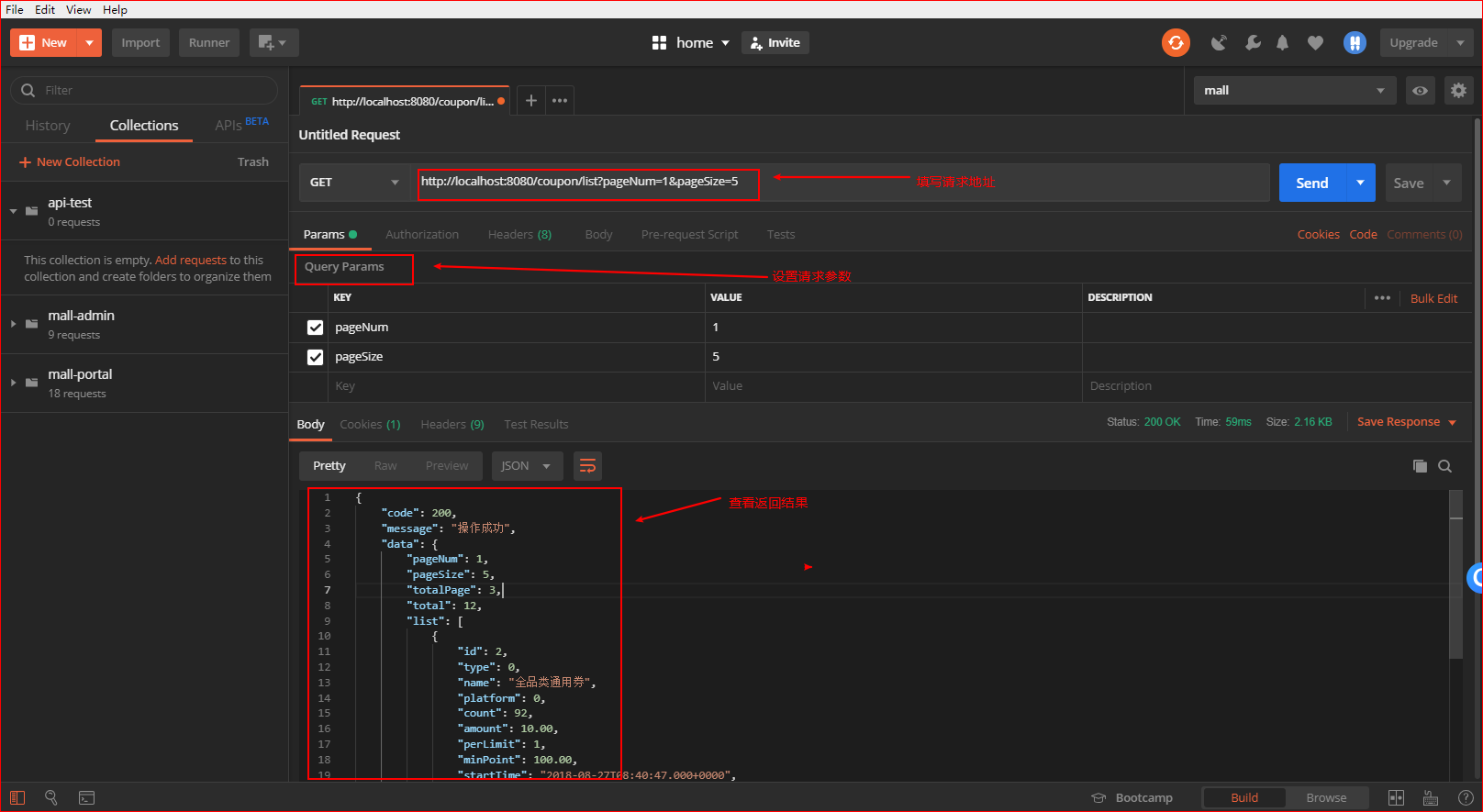
Task: Click the request URL input field
Action: coord(587,182)
